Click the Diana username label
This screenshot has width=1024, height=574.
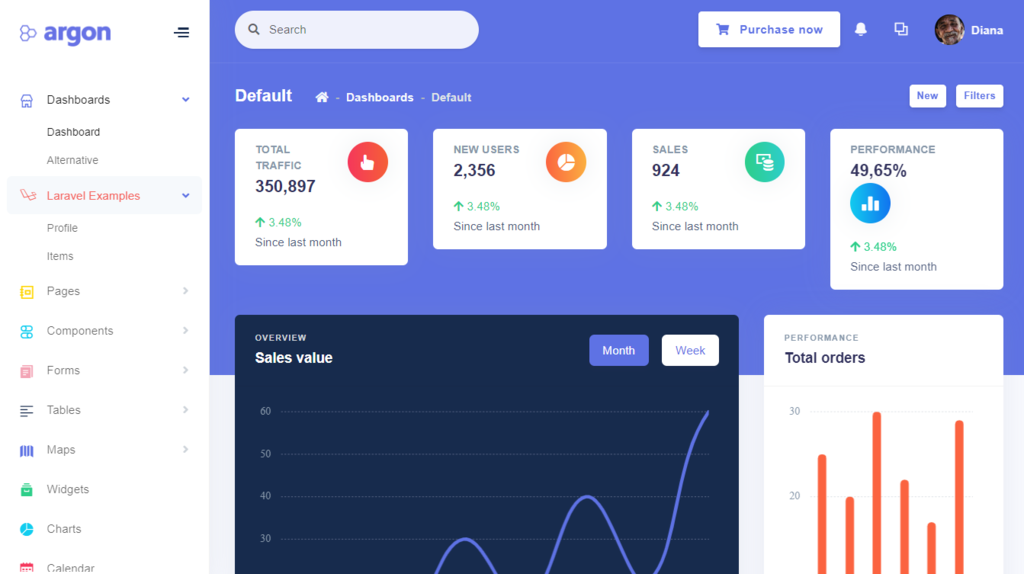click(987, 30)
